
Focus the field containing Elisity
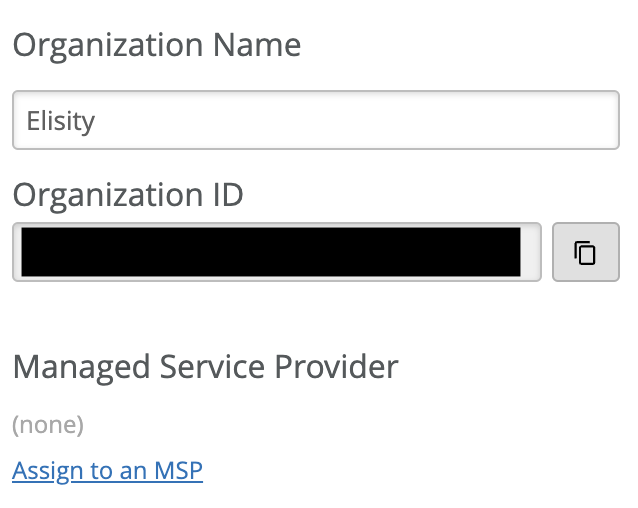(316, 121)
